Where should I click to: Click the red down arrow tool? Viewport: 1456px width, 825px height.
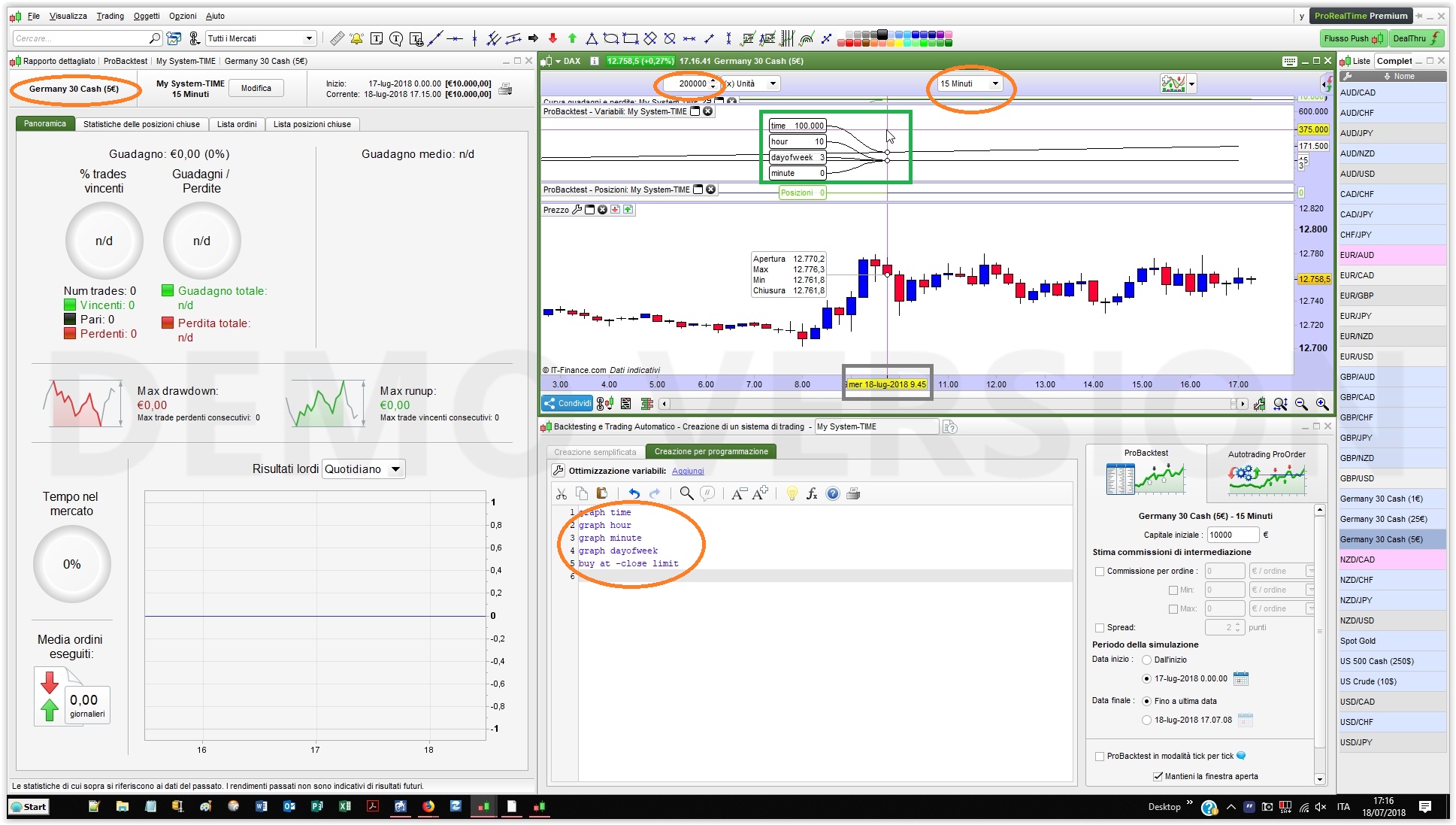coord(552,38)
